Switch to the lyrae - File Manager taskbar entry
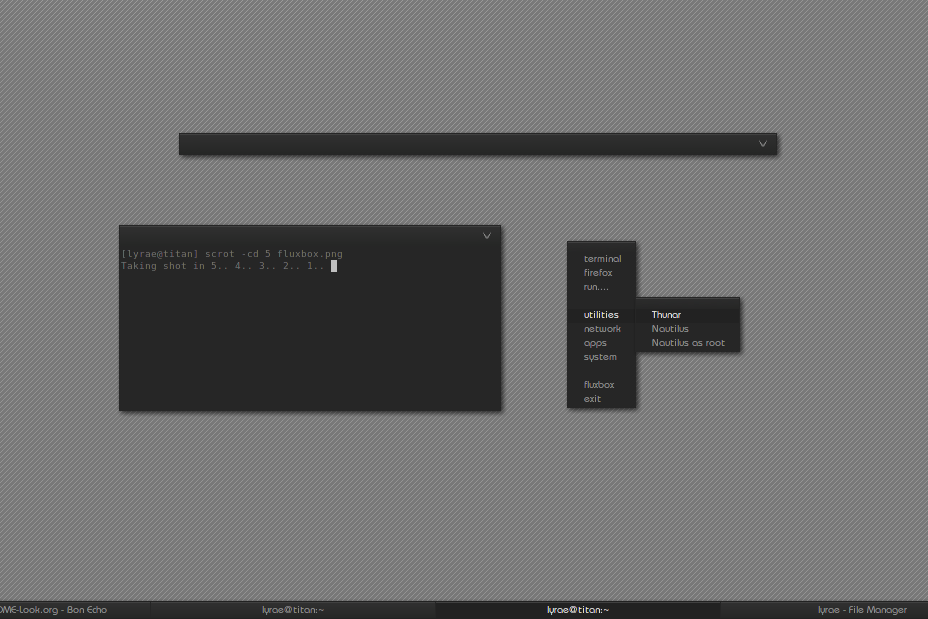 (x=824, y=610)
